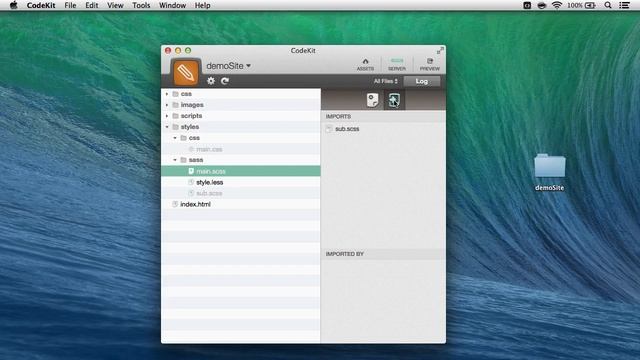Open the CodeKit menu
640x360 pixels.
coord(41,5)
